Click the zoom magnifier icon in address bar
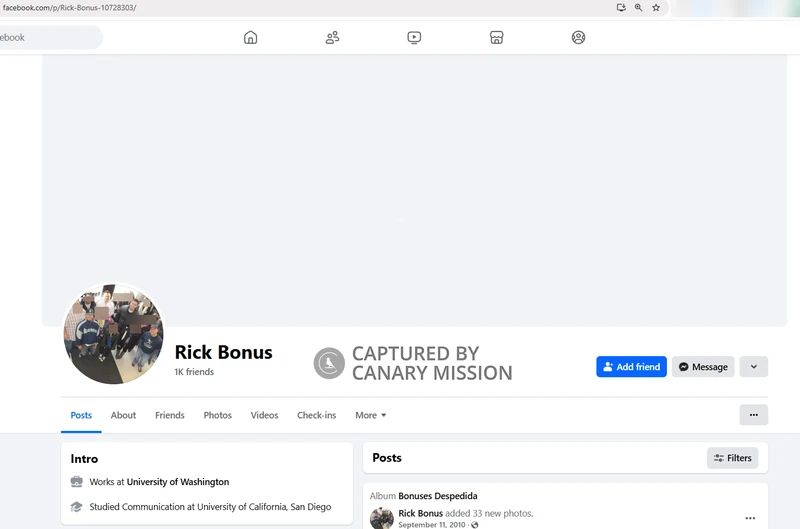The image size is (800, 529). [638, 8]
